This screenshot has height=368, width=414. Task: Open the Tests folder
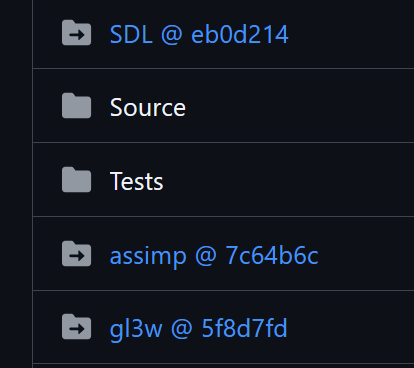coord(137,182)
